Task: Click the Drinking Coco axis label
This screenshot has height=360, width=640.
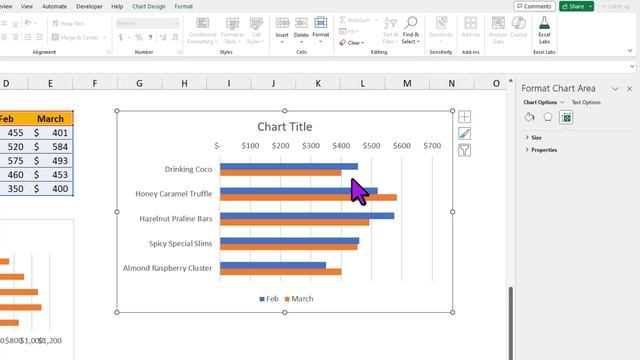Action: pos(188,169)
